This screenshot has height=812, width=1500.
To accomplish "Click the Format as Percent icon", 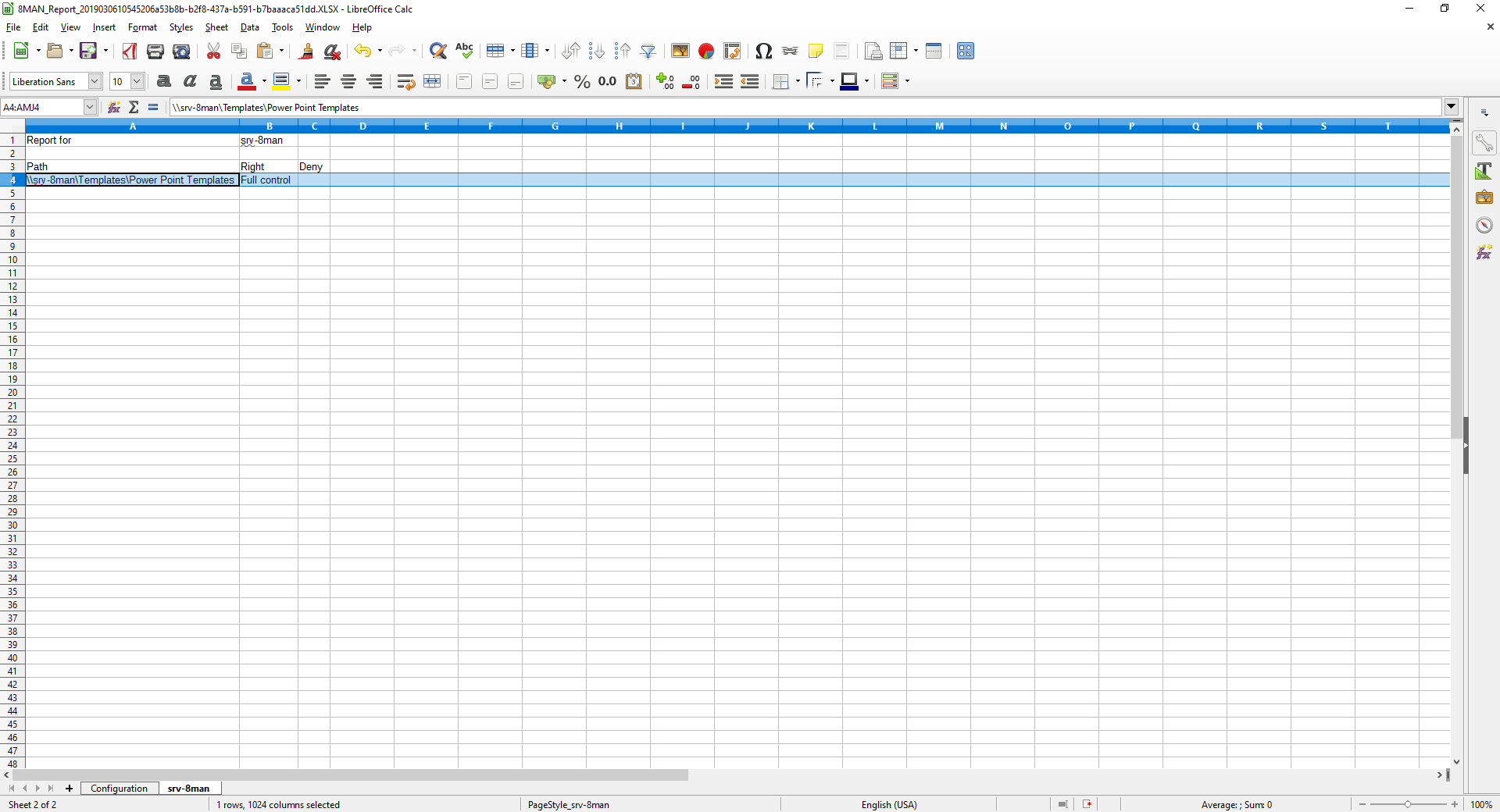I will coord(582,81).
